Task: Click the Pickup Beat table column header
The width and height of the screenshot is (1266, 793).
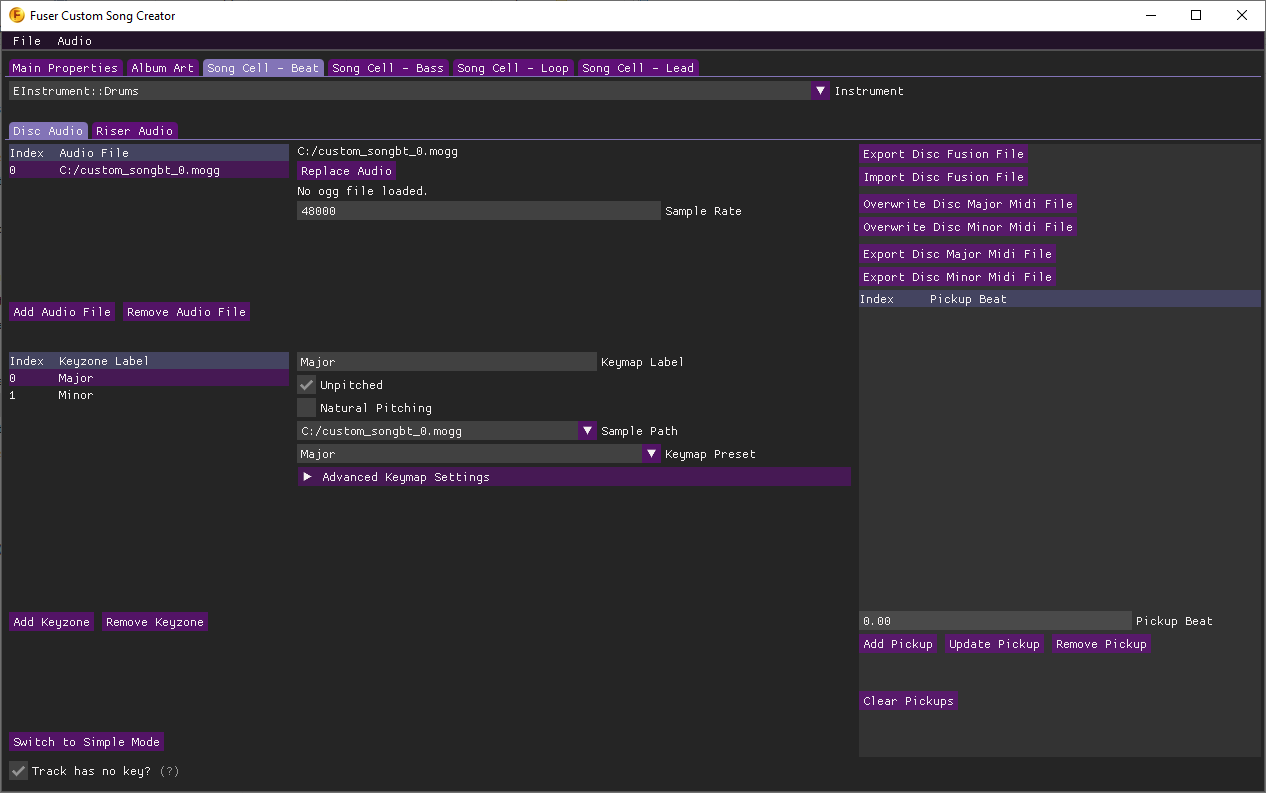Action: tap(968, 299)
